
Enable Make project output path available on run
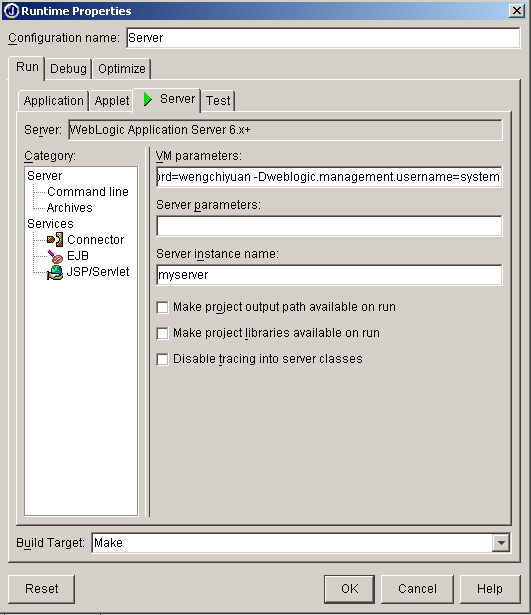click(x=162, y=307)
